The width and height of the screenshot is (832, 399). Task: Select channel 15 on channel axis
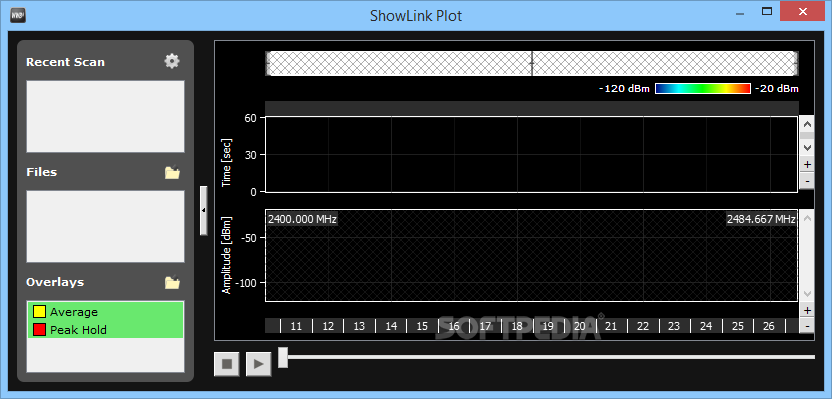(422, 326)
